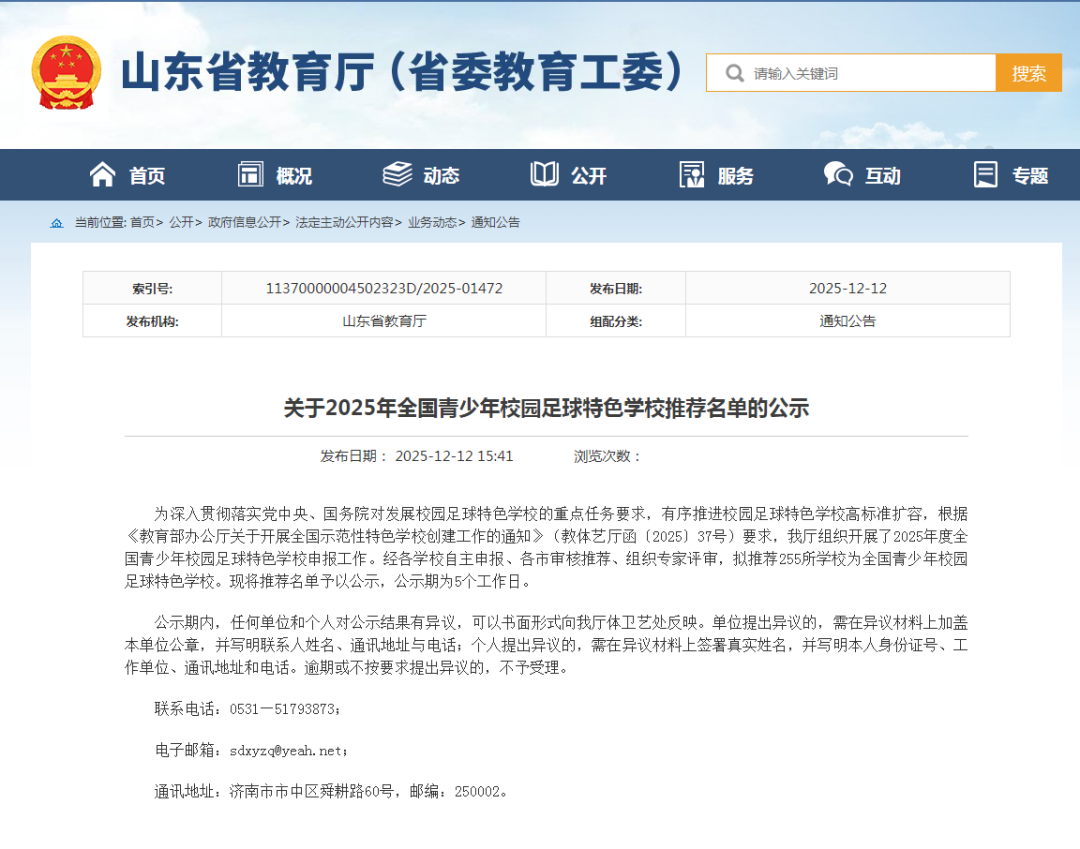
Task: Click the breadcrumb location icon
Action: [57, 223]
